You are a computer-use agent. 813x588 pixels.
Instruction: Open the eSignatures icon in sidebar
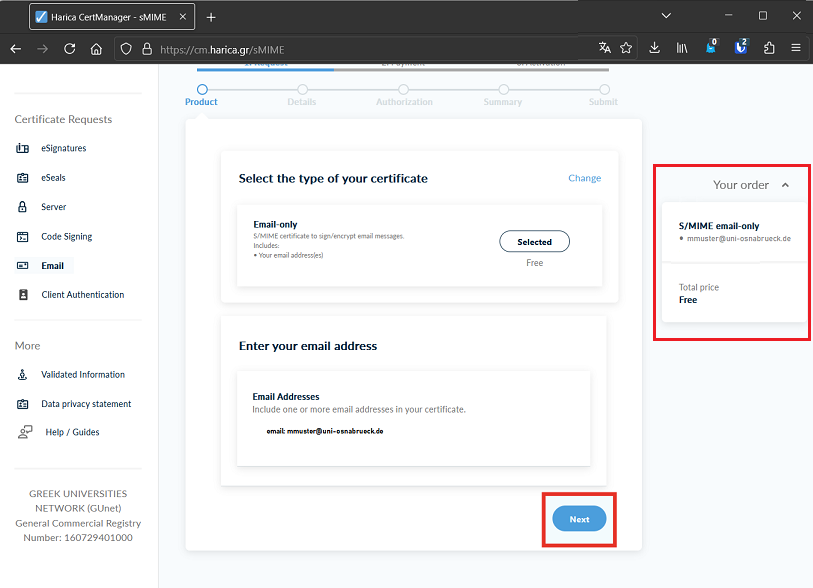pos(22,148)
